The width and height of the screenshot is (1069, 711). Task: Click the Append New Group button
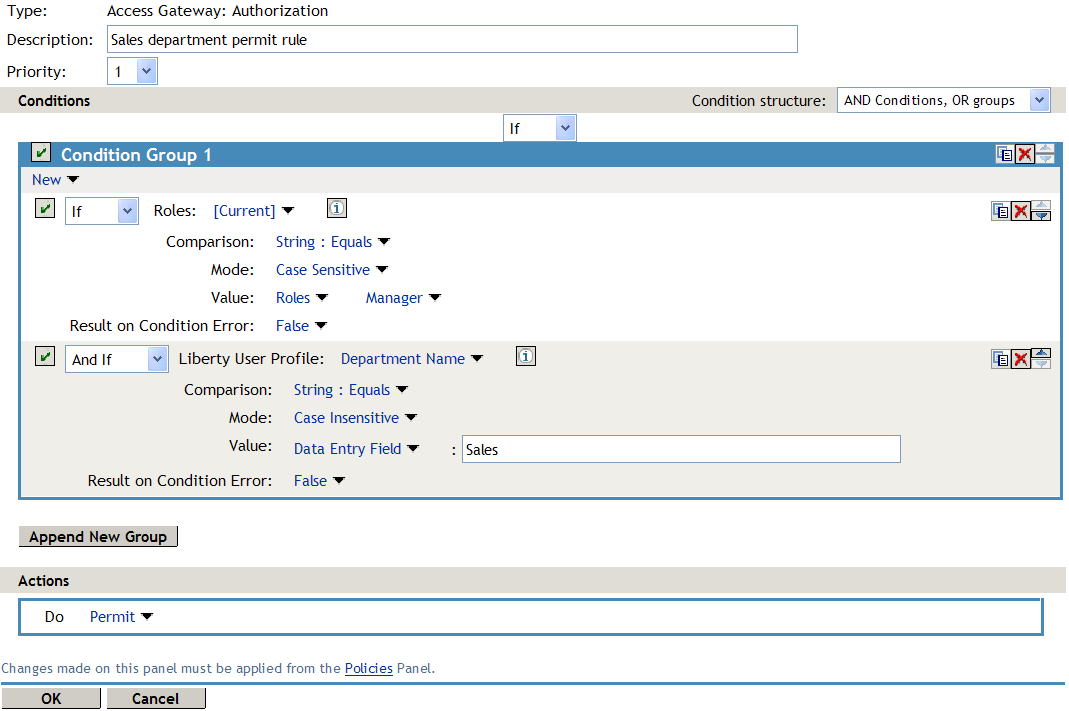coord(98,536)
